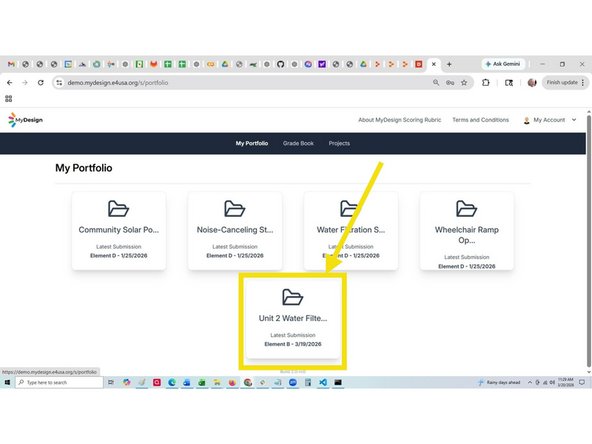Open the browser Extensions menu
592x444 pixels.
(486, 82)
